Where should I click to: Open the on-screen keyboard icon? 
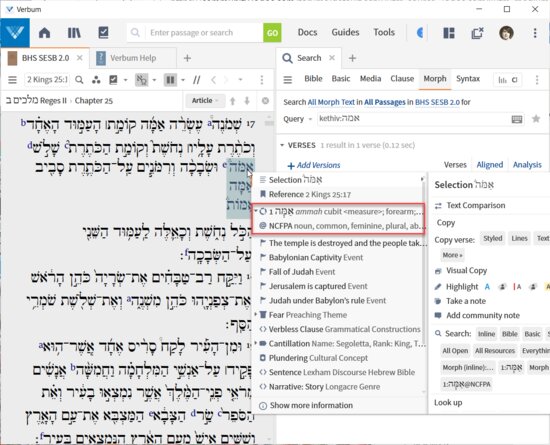pos(517,119)
